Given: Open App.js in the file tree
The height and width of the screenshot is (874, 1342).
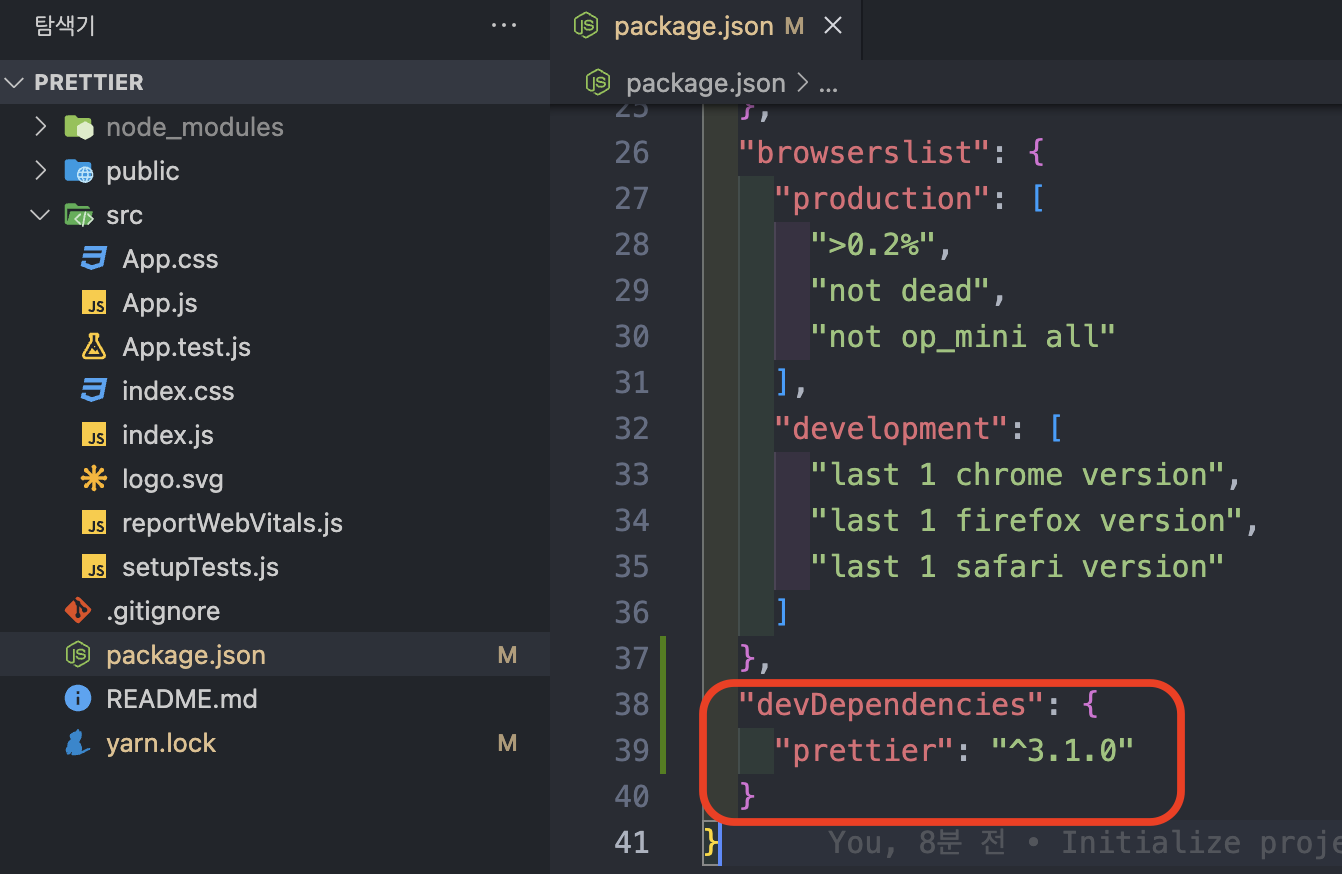Looking at the screenshot, I should (x=160, y=303).
